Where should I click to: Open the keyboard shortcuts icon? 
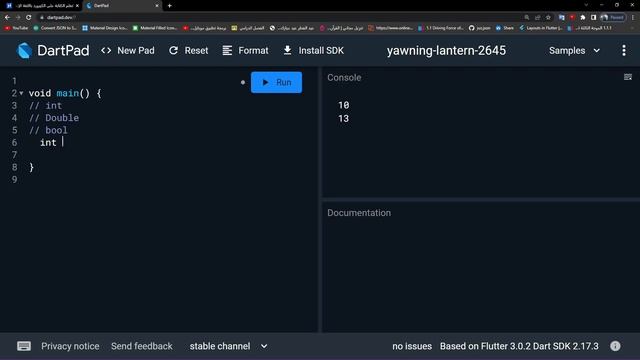[x=24, y=346]
